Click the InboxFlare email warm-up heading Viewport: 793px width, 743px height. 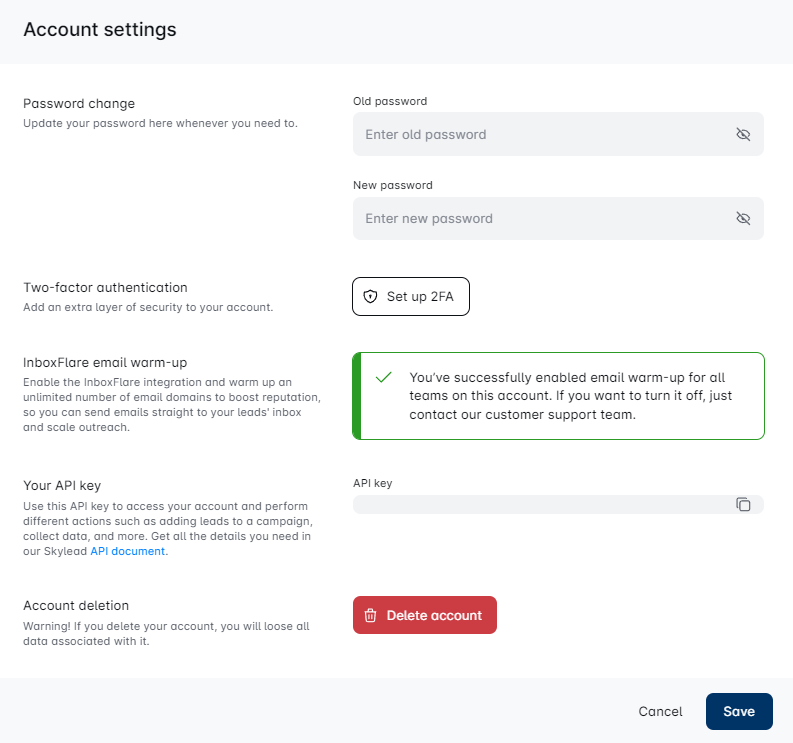pyautogui.click(x=105, y=363)
